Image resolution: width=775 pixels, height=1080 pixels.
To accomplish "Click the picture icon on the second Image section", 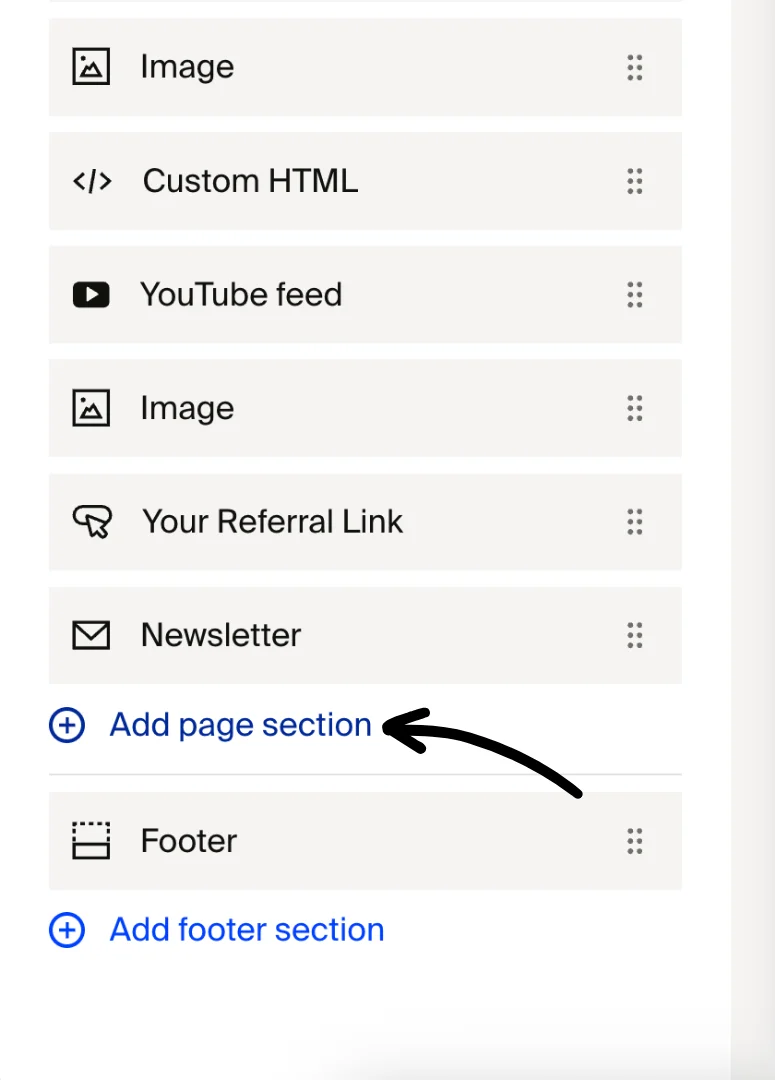I will [x=92, y=407].
